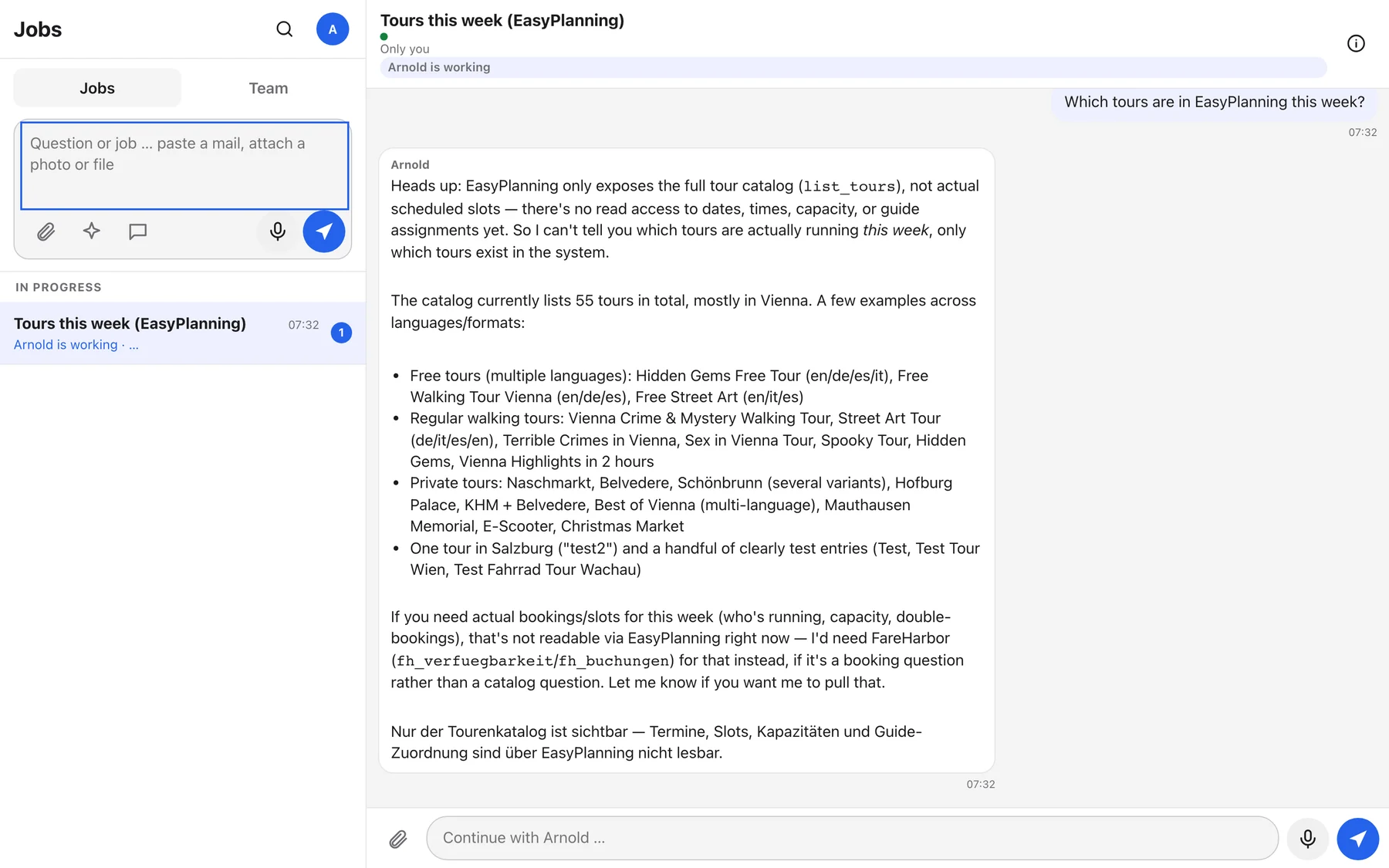Click the "IN PROGRESS" section label

[59, 287]
